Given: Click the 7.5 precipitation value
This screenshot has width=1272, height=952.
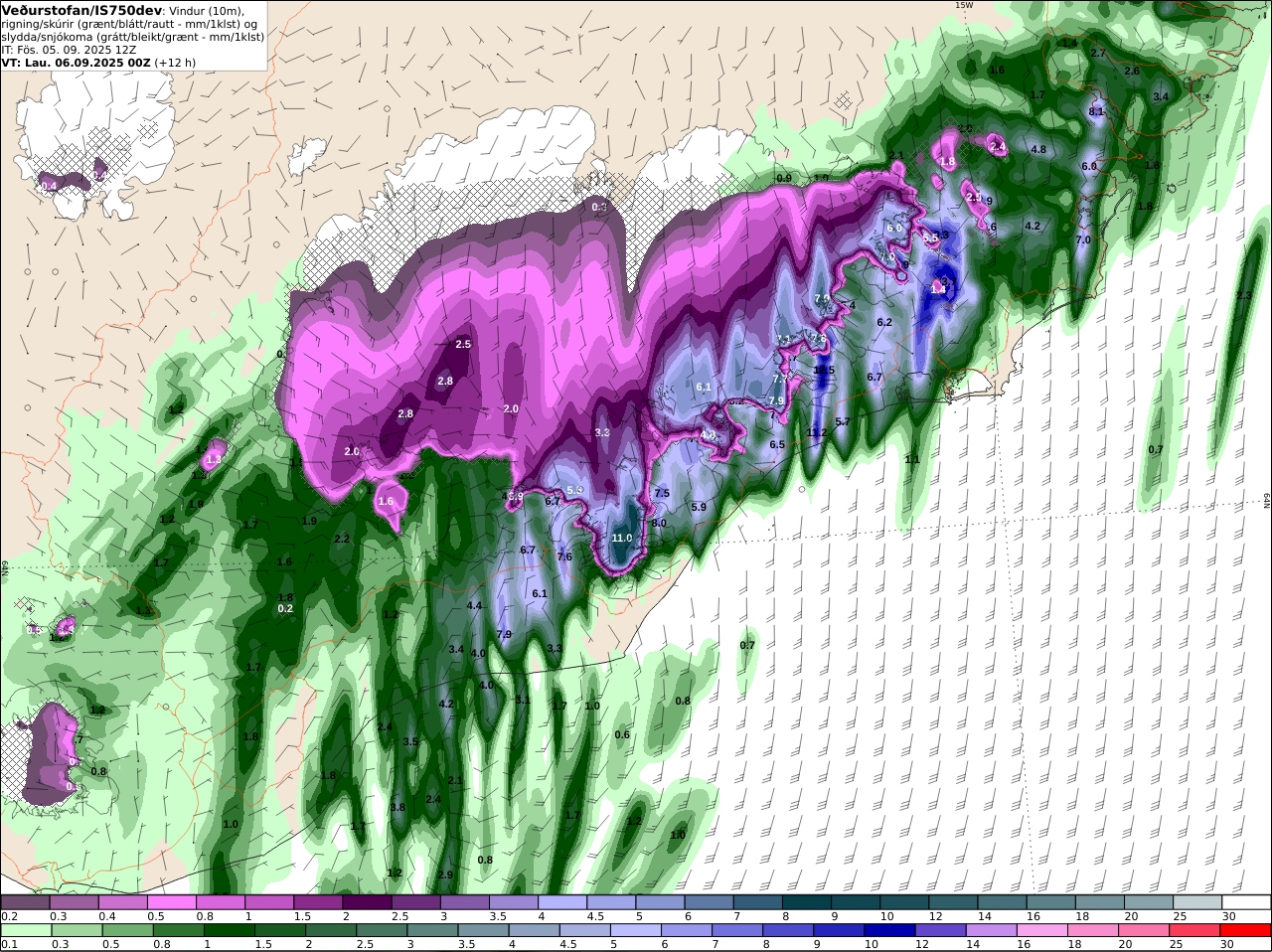Looking at the screenshot, I should (662, 494).
